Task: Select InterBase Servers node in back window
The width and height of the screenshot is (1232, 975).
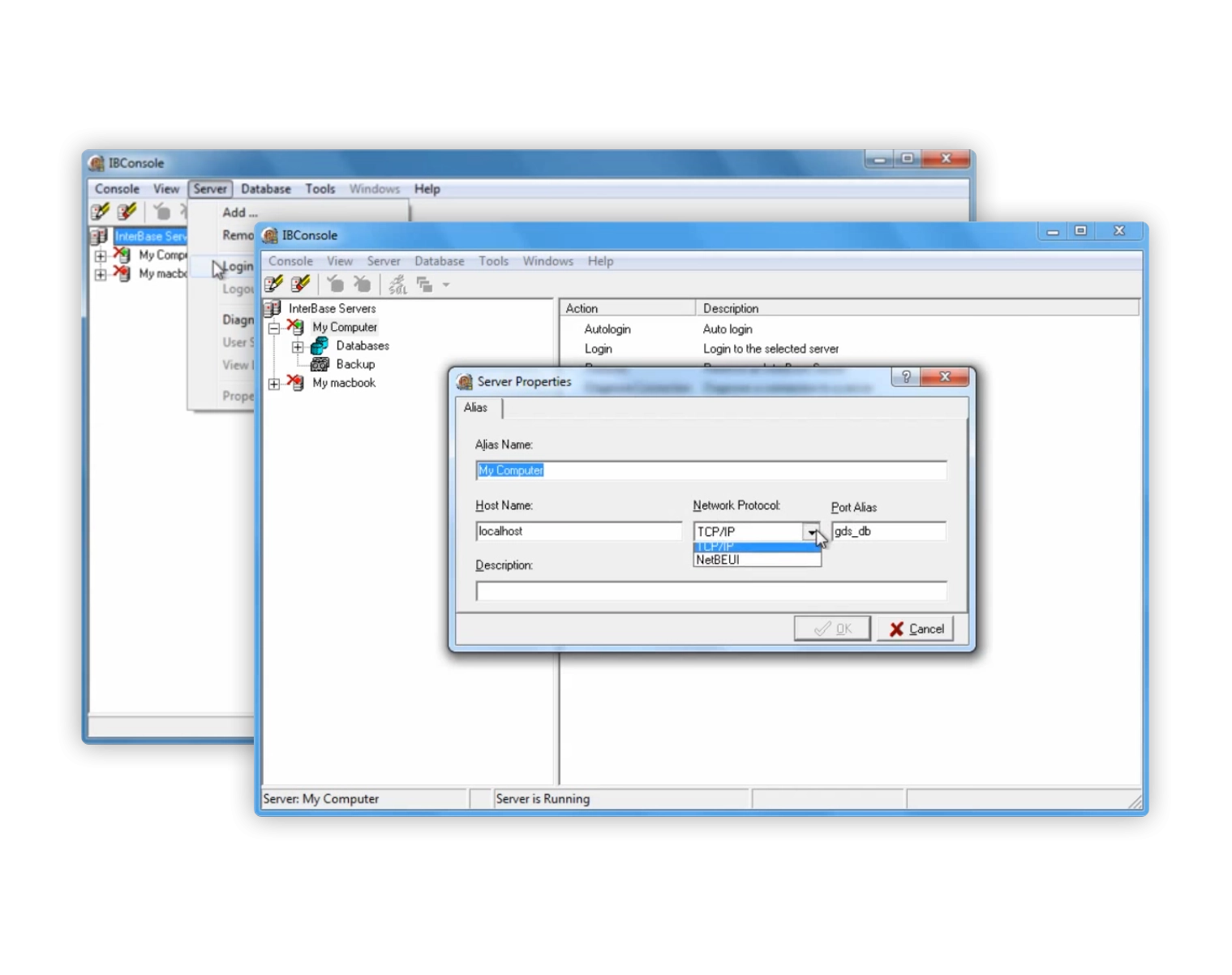Action: point(151,236)
